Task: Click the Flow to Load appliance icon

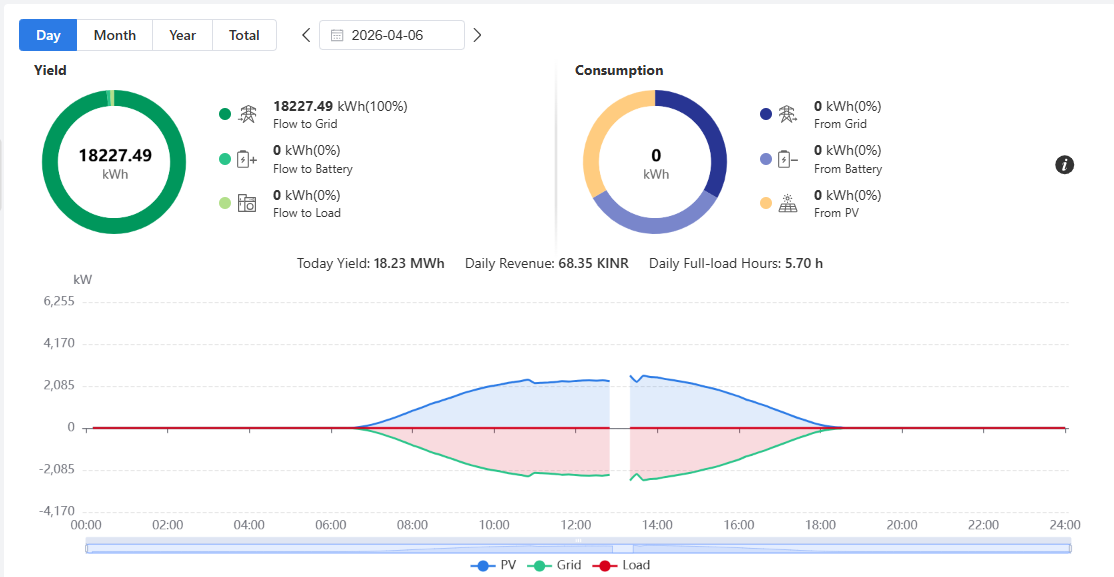Action: pos(247,203)
